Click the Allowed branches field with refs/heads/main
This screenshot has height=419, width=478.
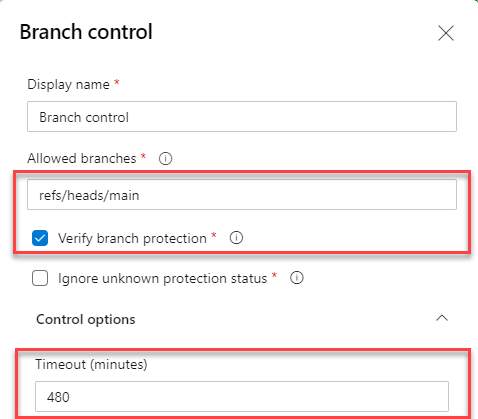[x=242, y=195]
